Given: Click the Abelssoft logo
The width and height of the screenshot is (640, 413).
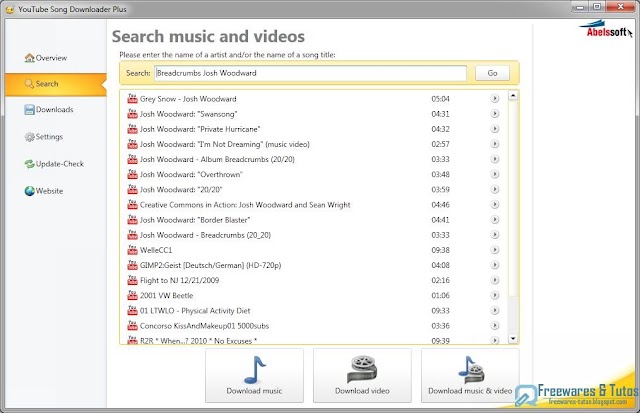Looking at the screenshot, I should (606, 29).
